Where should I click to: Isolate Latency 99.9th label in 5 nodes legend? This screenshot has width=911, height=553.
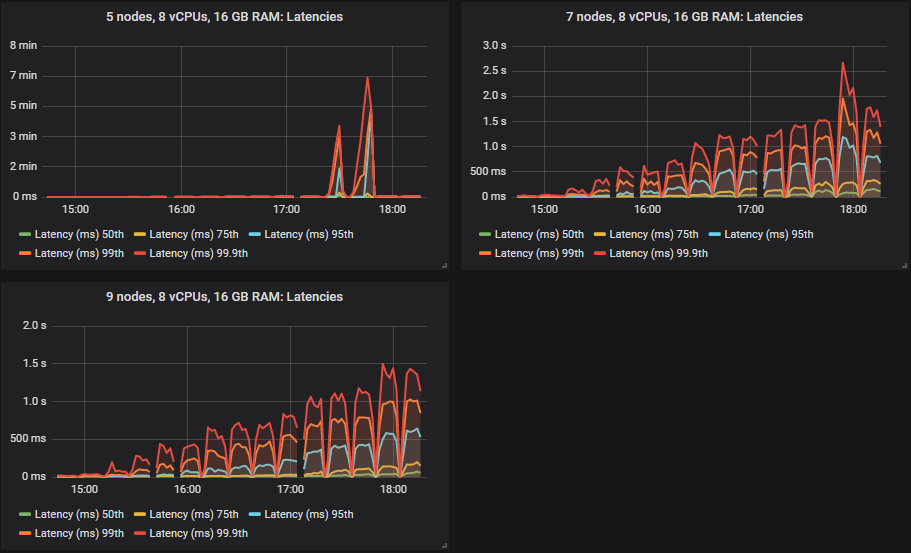(x=198, y=253)
